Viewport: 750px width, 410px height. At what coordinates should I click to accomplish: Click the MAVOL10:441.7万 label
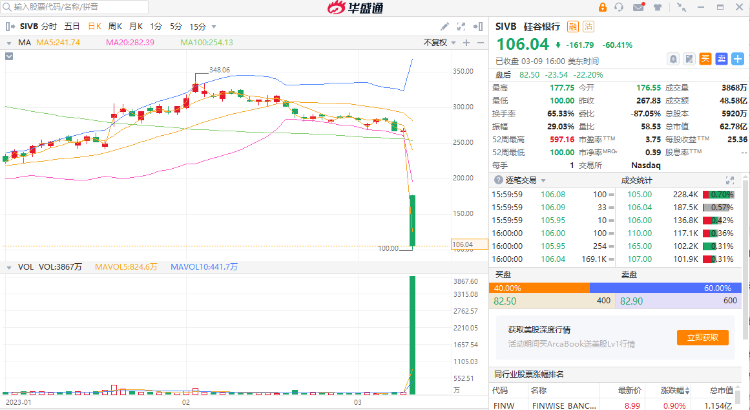[x=204, y=267]
